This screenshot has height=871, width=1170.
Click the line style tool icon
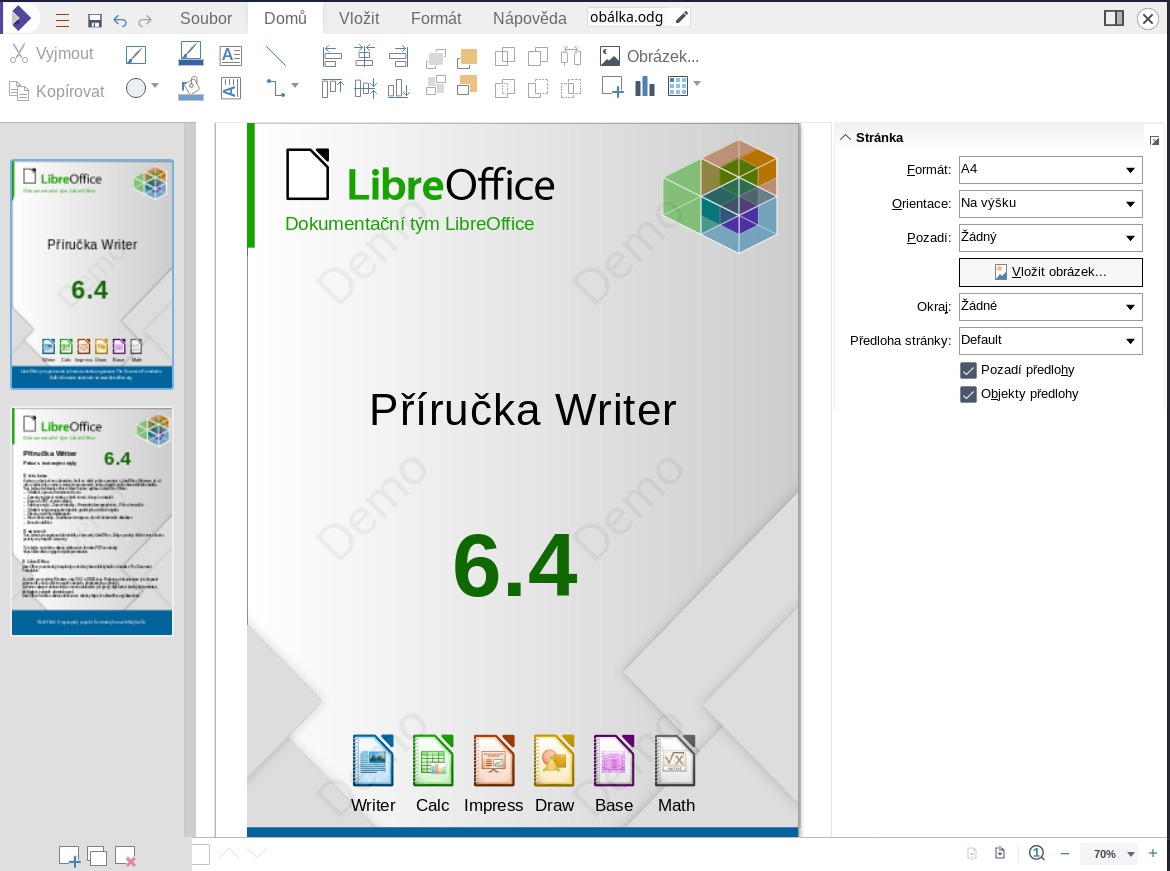[x=136, y=54]
